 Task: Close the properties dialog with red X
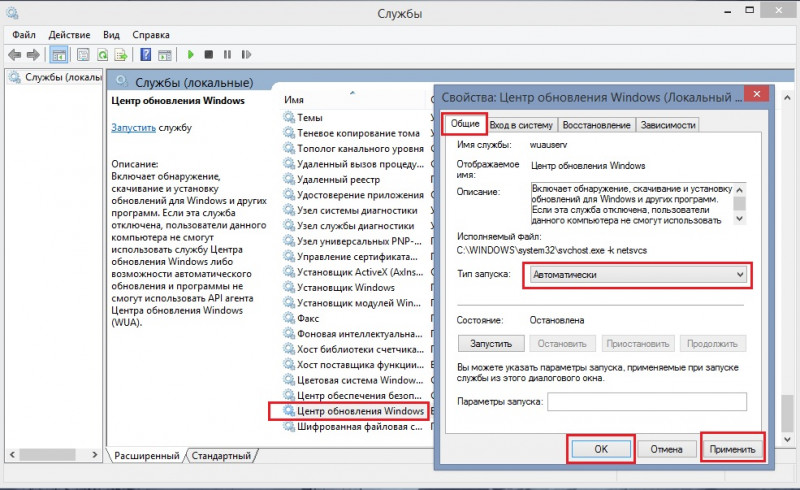click(756, 94)
